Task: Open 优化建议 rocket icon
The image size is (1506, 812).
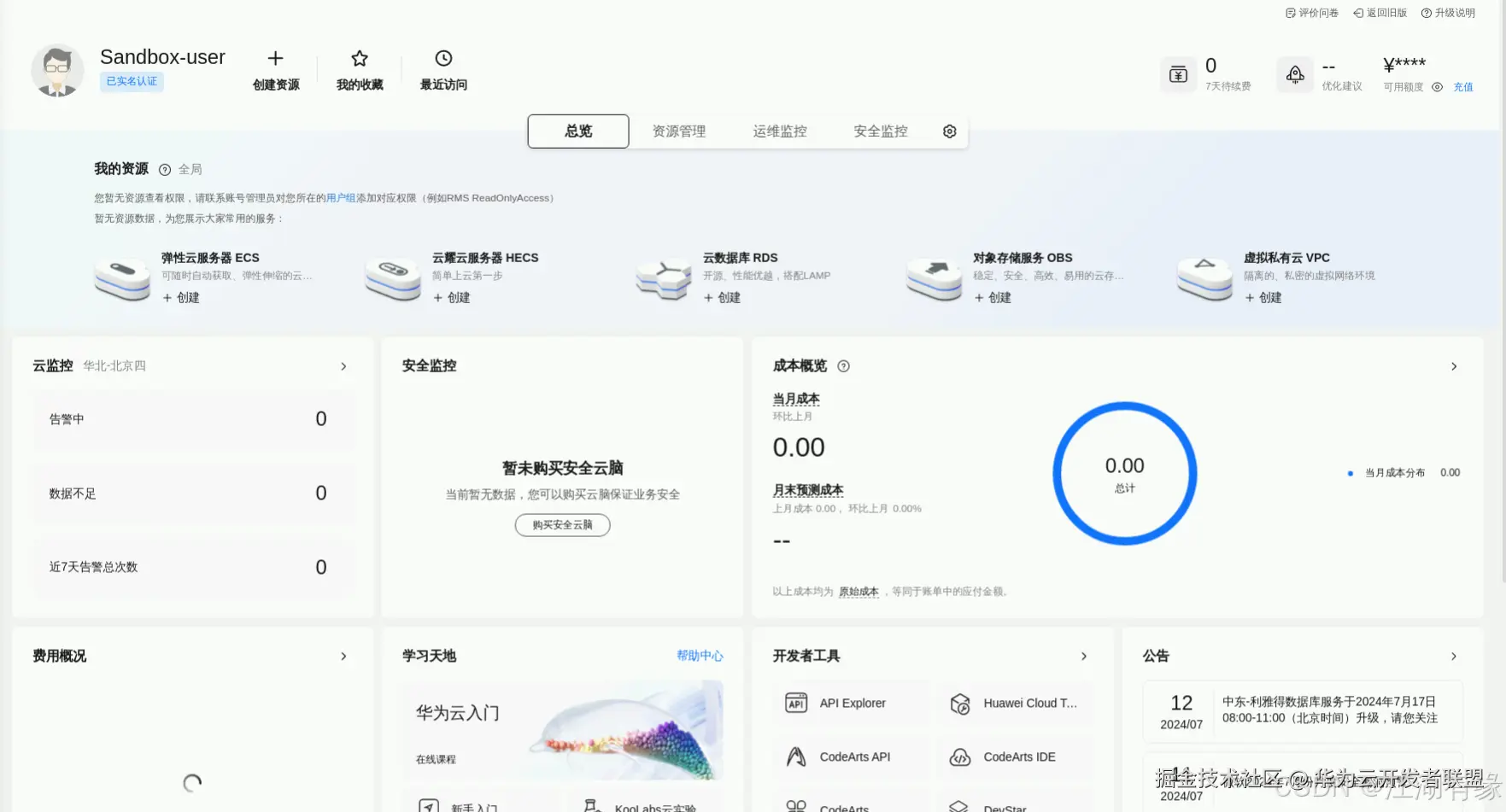Action: (x=1295, y=74)
